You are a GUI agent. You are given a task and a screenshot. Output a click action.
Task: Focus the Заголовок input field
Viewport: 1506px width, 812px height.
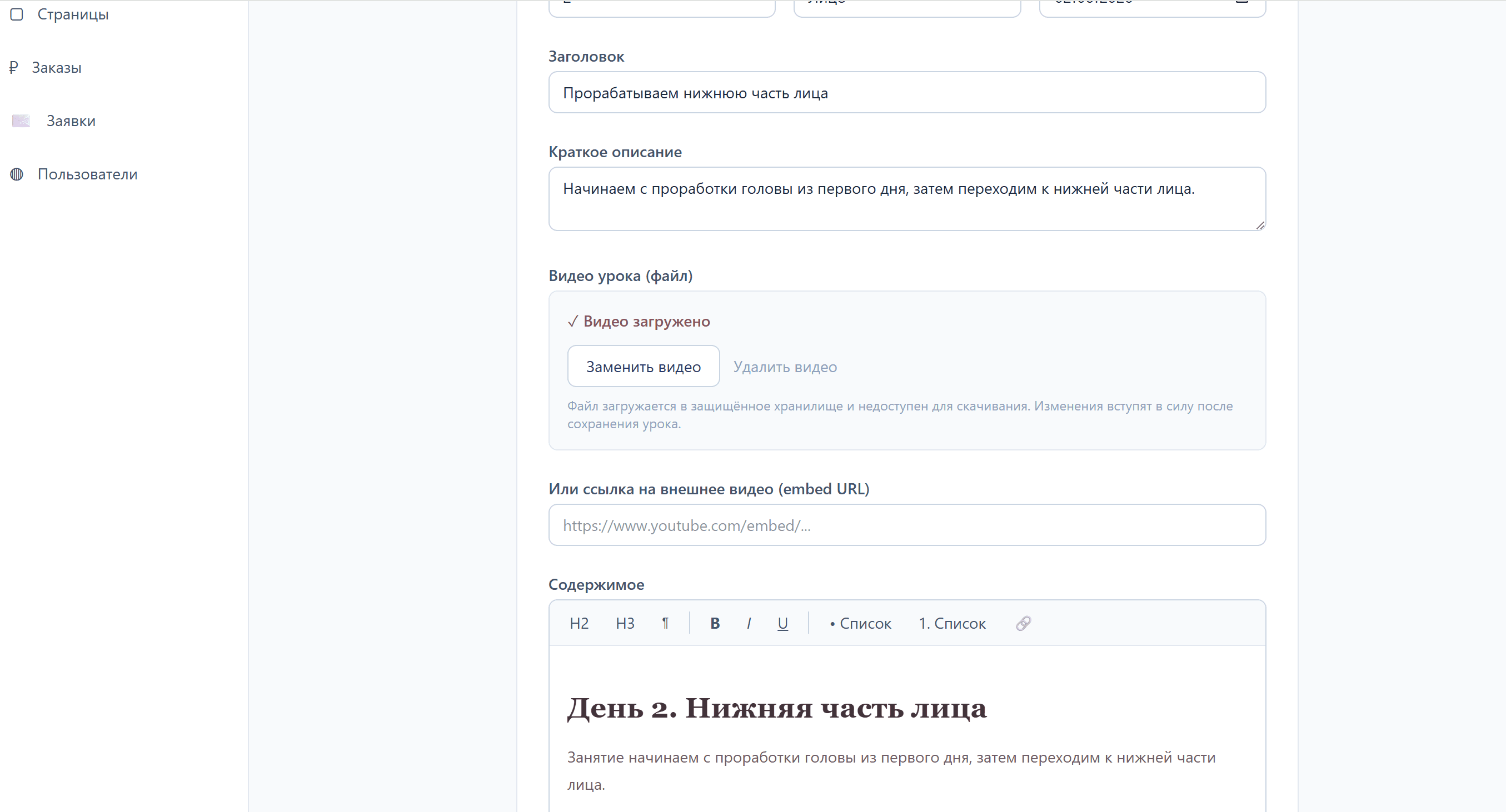coord(907,92)
